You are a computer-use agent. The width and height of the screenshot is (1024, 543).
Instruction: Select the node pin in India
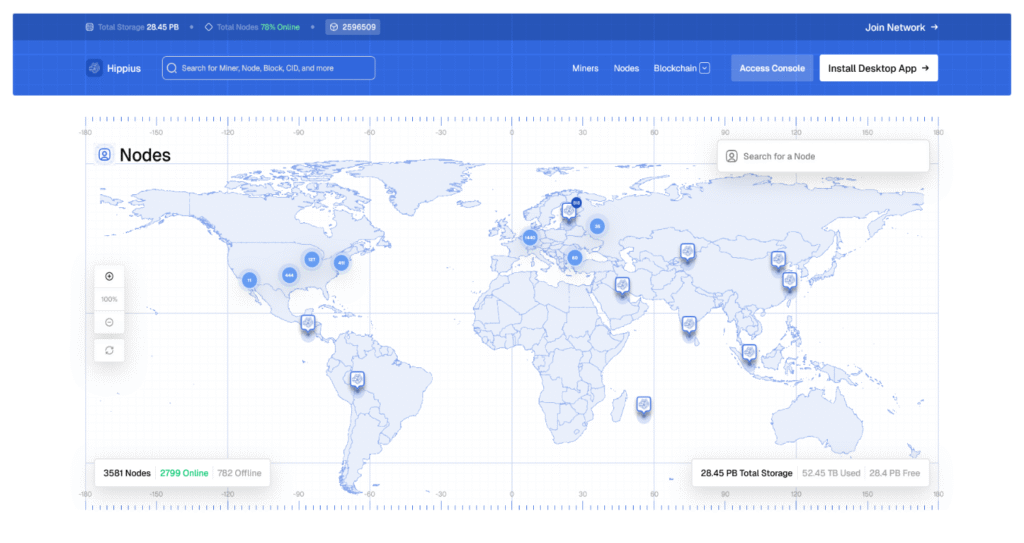(x=689, y=325)
